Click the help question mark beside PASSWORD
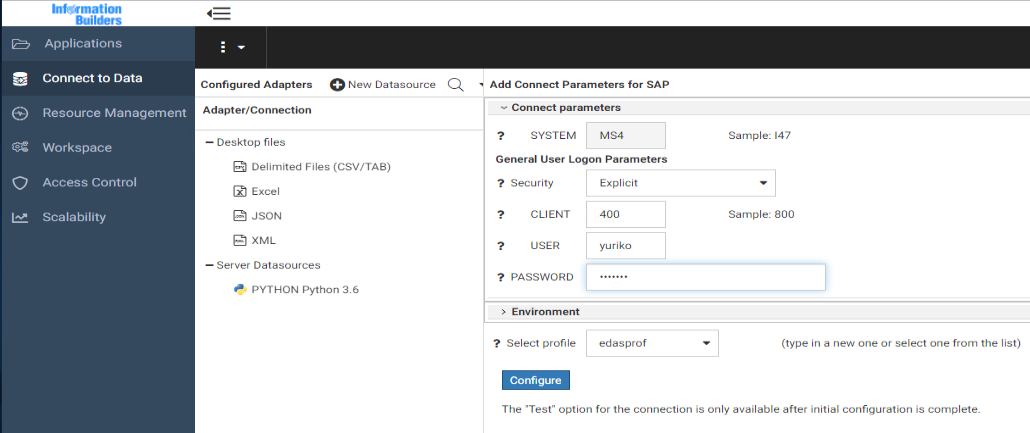Image resolution: width=1030 pixels, height=433 pixels. click(501, 277)
